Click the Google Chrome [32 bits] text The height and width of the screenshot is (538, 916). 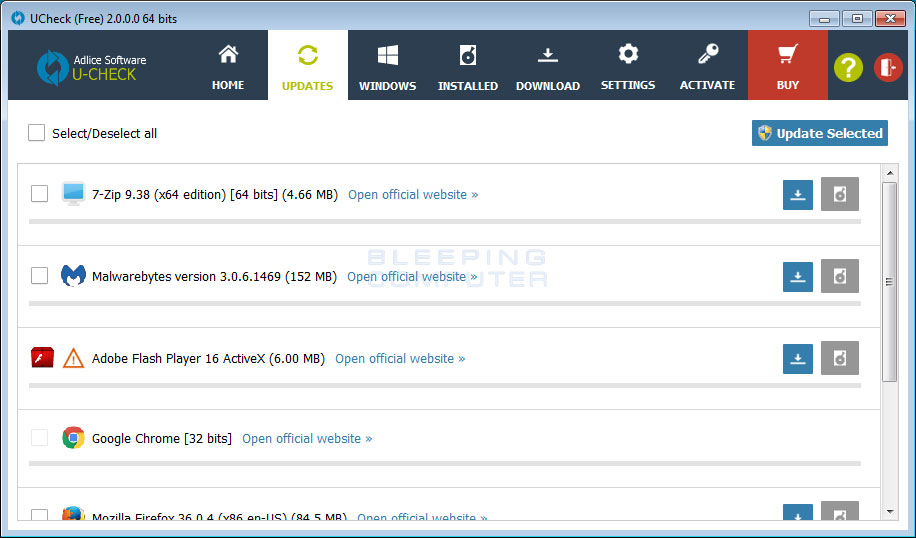point(162,439)
